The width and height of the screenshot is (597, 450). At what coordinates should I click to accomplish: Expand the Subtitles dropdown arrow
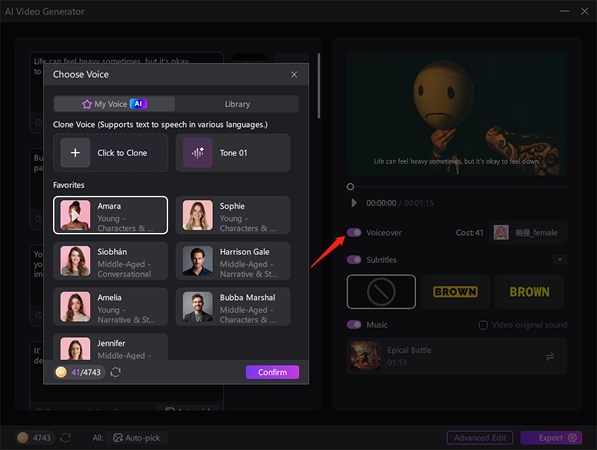(x=560, y=260)
